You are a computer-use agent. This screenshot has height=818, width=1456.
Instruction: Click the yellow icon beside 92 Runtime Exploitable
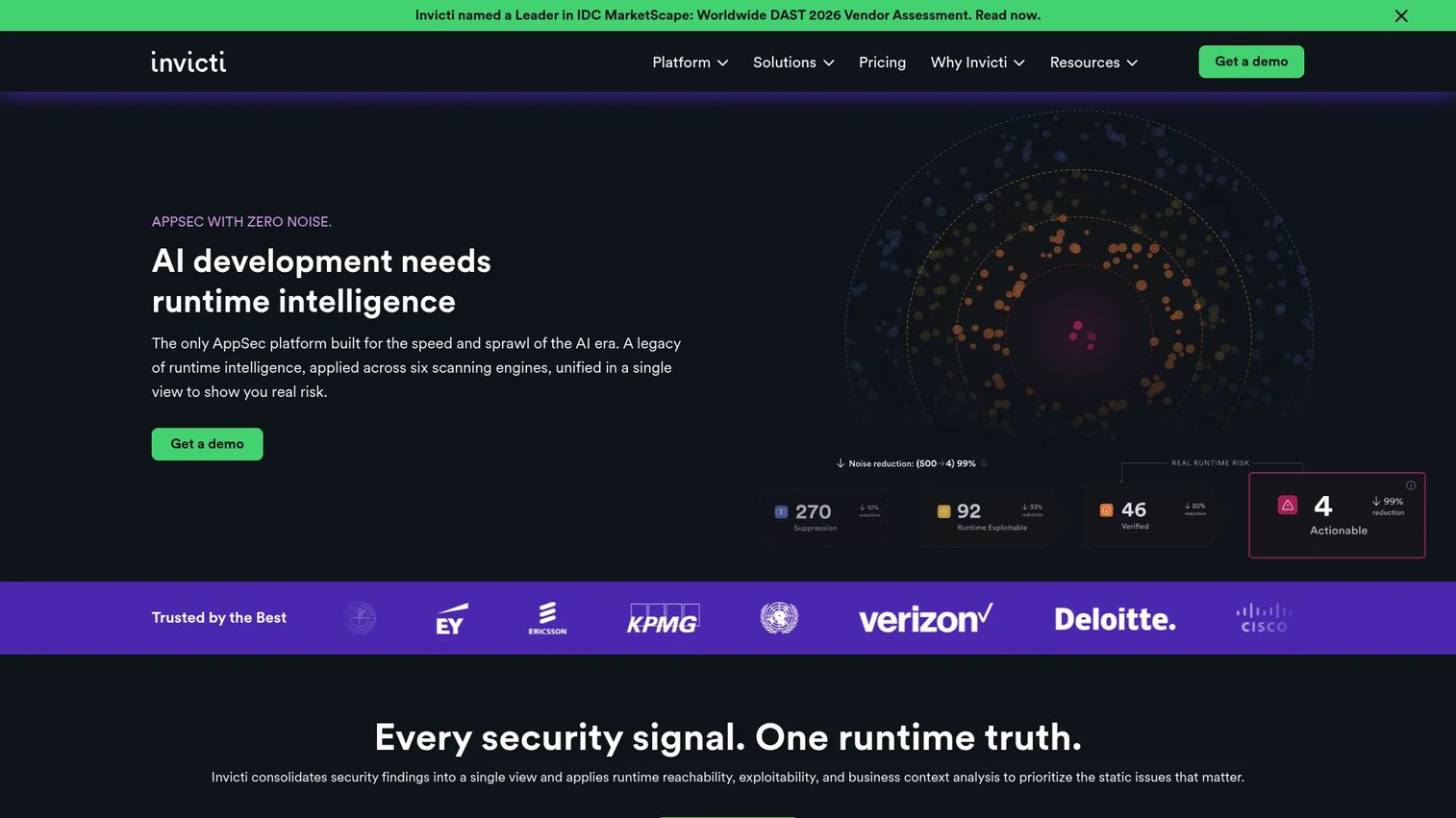tap(943, 511)
